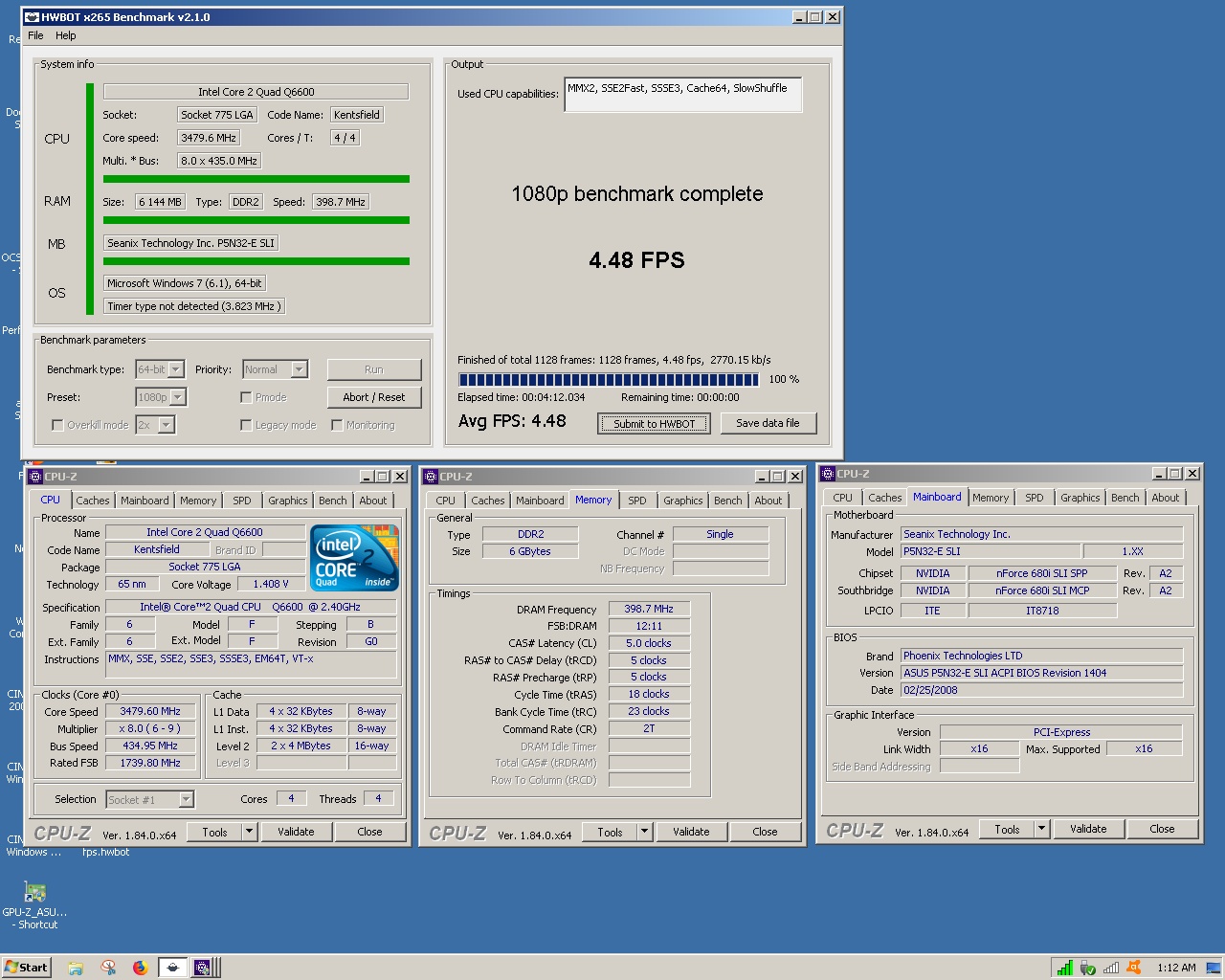Click the CPU Instructions list box
The height and width of the screenshot is (980, 1225).
pos(251,665)
